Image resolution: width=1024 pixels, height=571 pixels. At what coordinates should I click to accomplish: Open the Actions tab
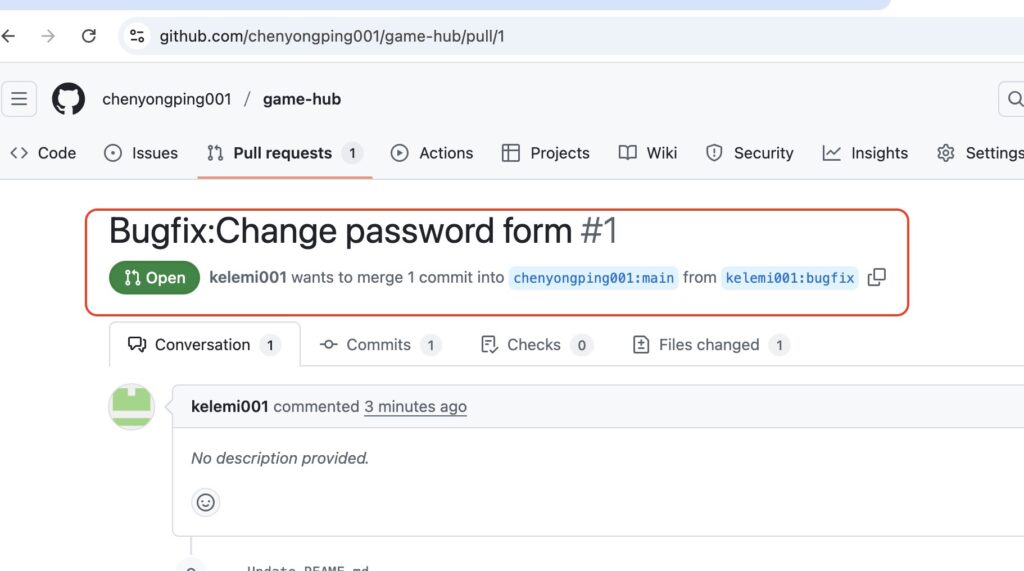tap(432, 153)
